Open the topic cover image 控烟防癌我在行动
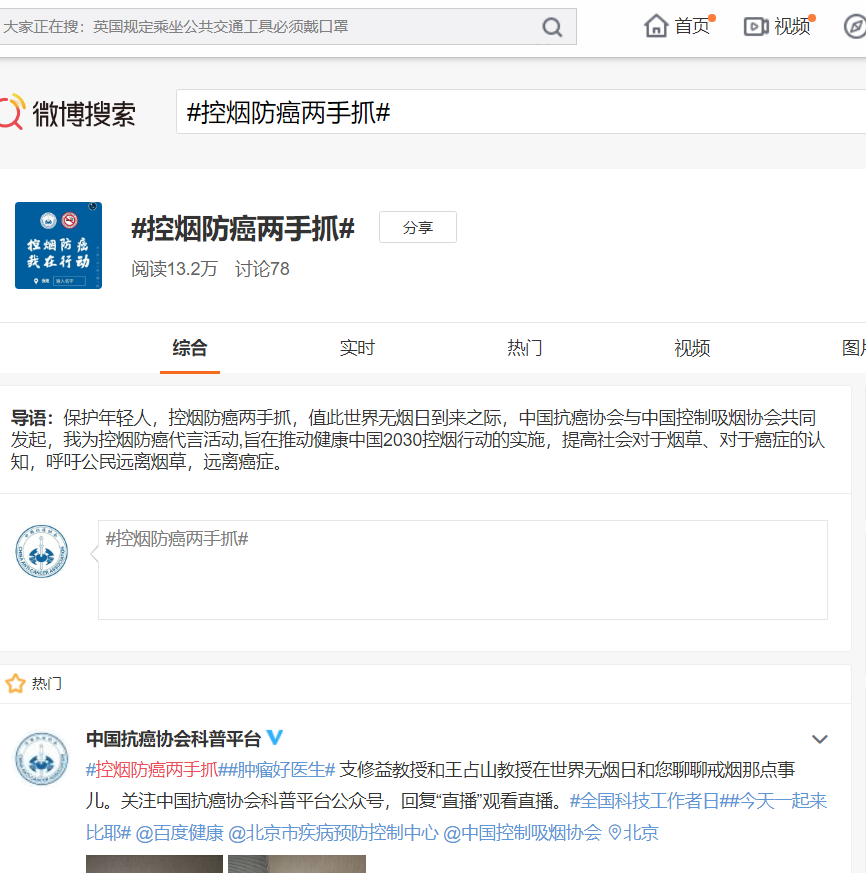This screenshot has height=873, width=866. [x=58, y=246]
